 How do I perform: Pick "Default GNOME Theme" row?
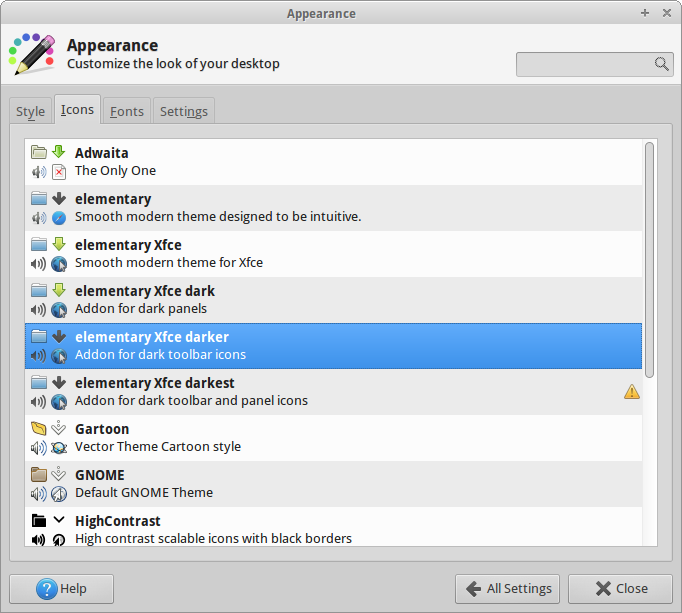[x=334, y=484]
